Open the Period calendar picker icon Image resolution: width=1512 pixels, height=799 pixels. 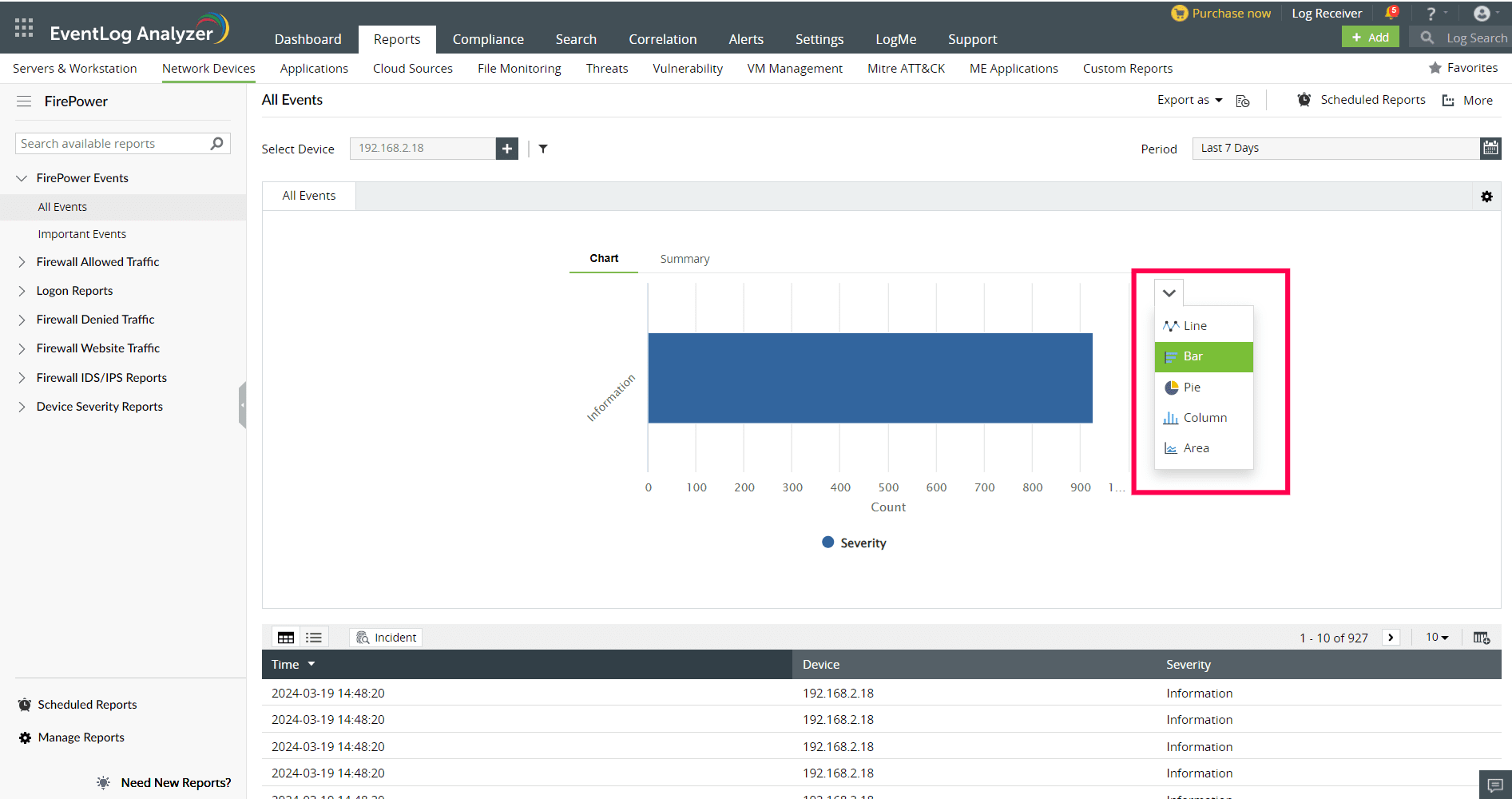coord(1490,148)
